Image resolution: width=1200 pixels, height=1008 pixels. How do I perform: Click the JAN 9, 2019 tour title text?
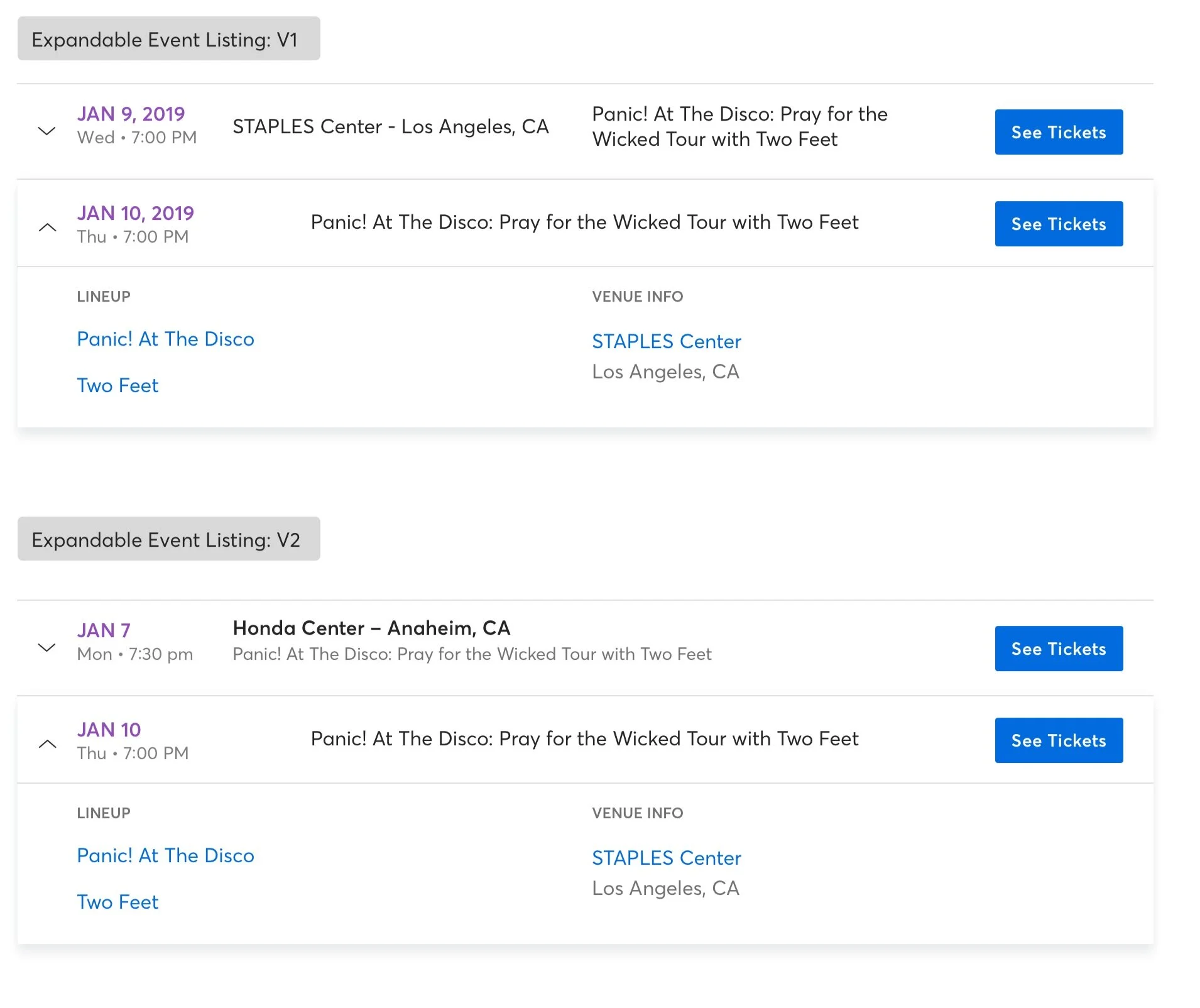pos(739,127)
